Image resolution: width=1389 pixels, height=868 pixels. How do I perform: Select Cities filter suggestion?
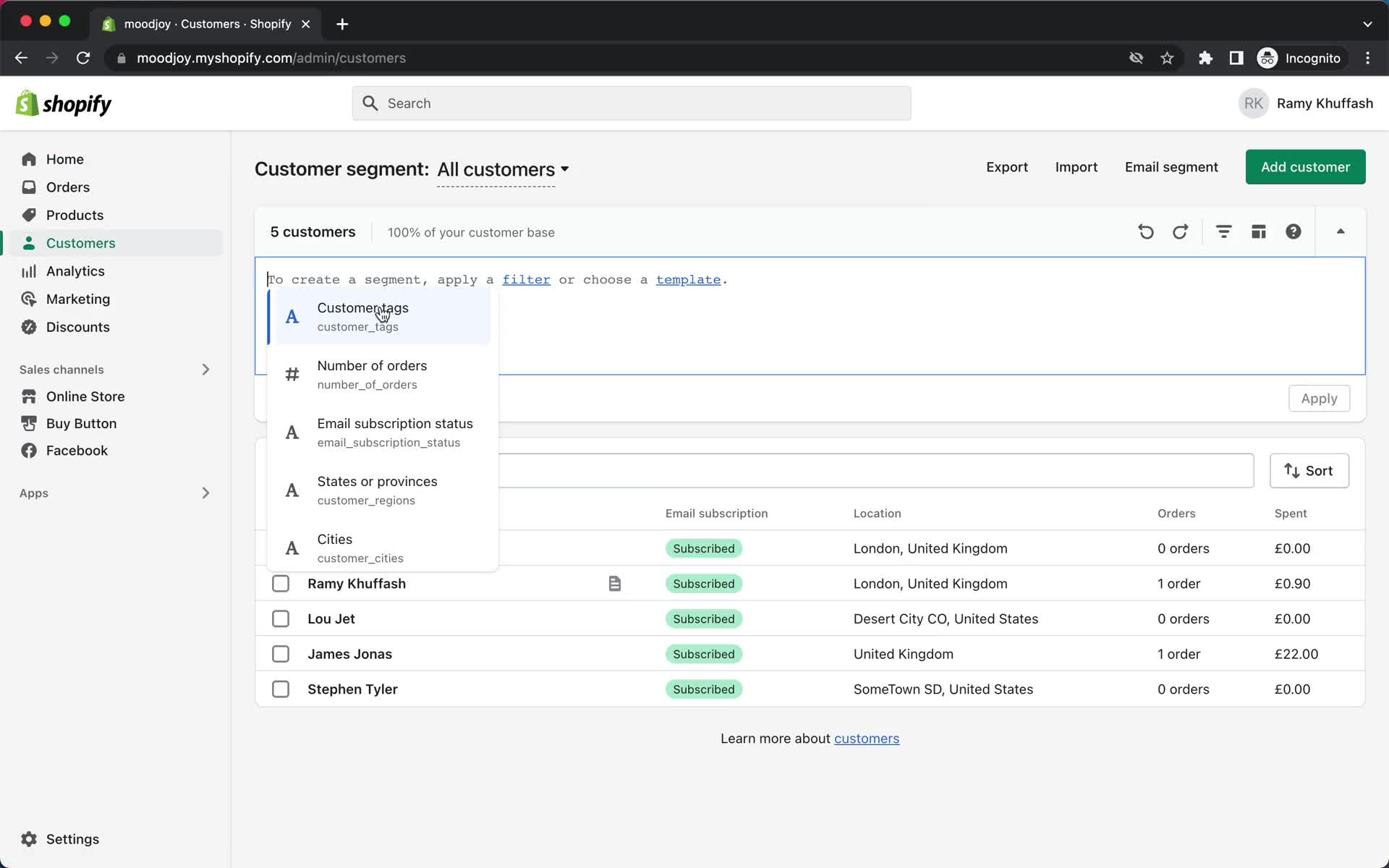(380, 548)
